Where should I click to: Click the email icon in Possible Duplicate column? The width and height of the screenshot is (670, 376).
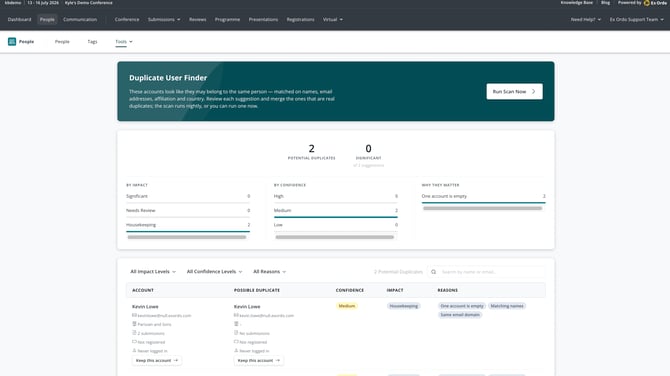point(236,315)
